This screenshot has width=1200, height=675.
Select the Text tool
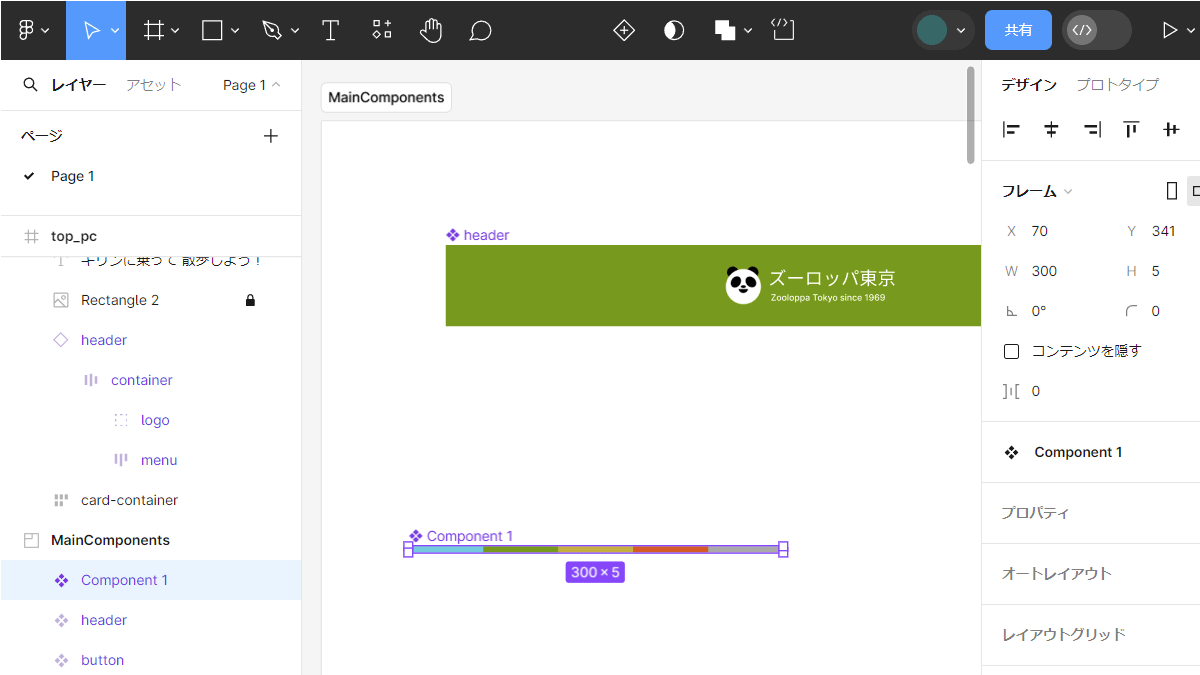point(331,30)
